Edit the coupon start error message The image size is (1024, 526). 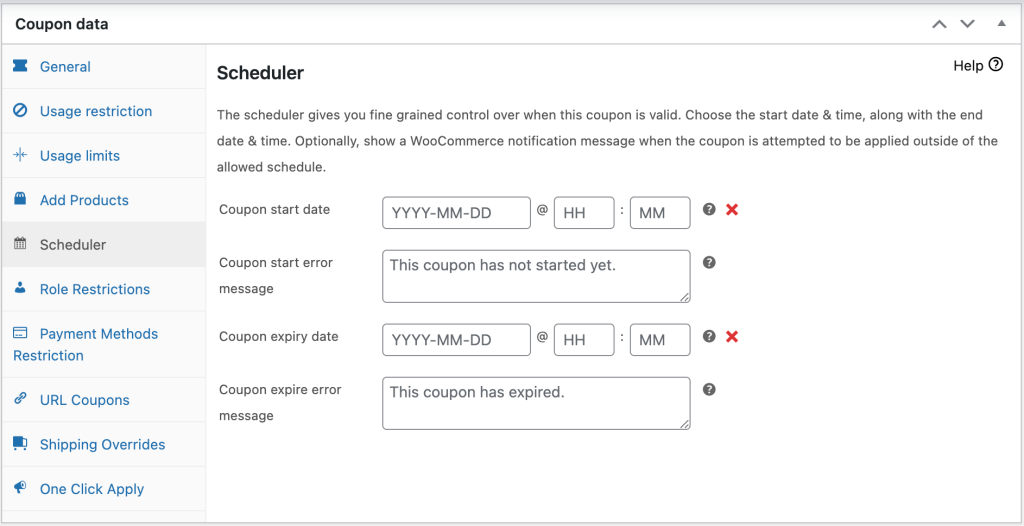click(536, 276)
